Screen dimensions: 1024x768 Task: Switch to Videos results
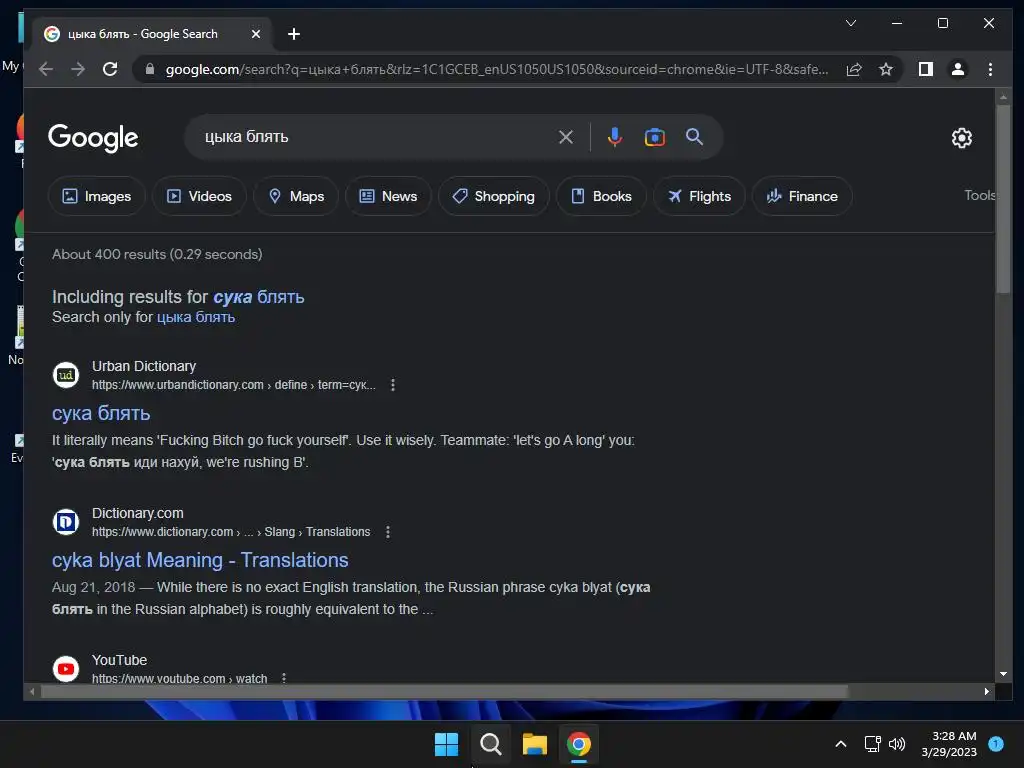click(x=199, y=196)
